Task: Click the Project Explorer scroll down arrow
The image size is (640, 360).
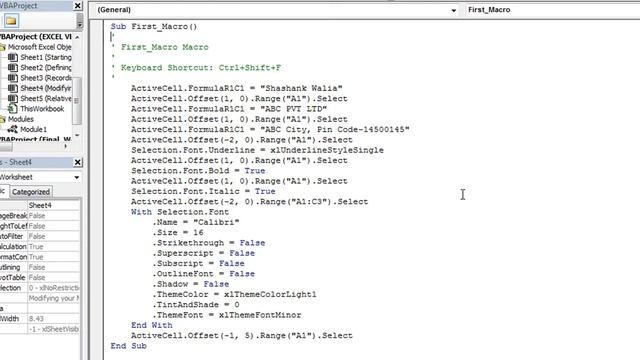Action: tap(77, 135)
